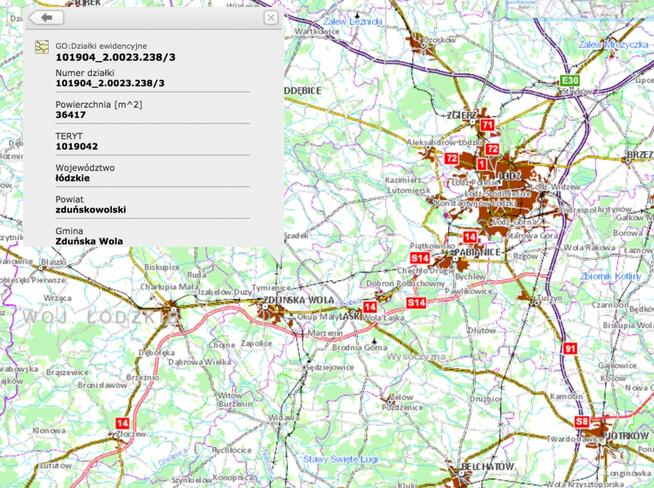
Task: Click the Klonowa village label
Action: pos(49,430)
